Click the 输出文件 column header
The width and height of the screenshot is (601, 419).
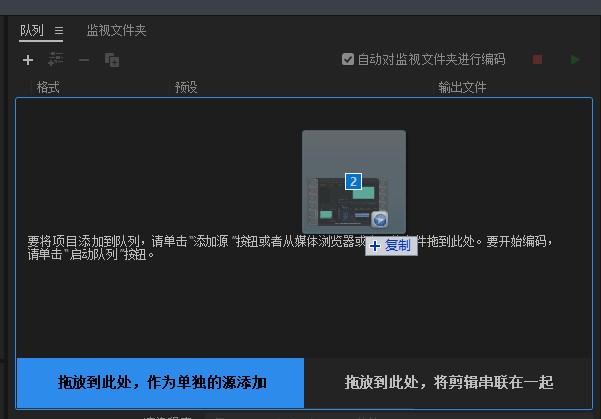462,87
